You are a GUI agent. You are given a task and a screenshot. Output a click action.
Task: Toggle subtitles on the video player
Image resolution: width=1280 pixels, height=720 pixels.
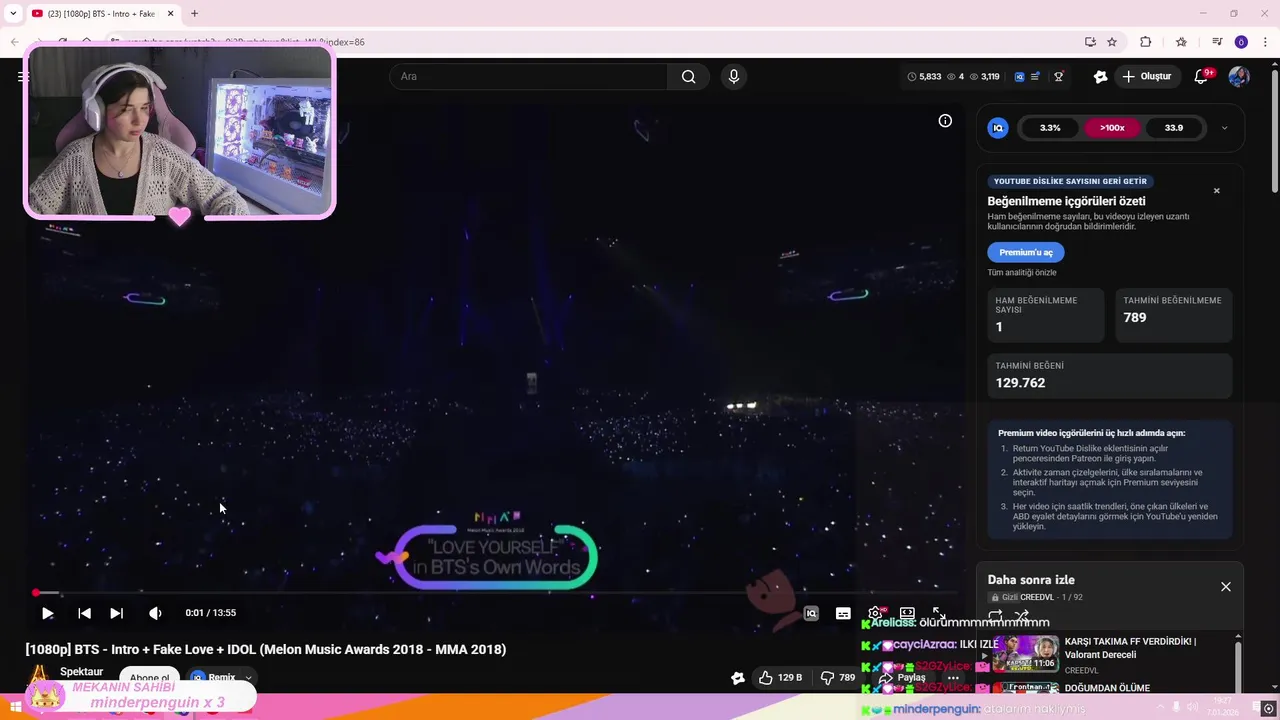[x=843, y=613]
